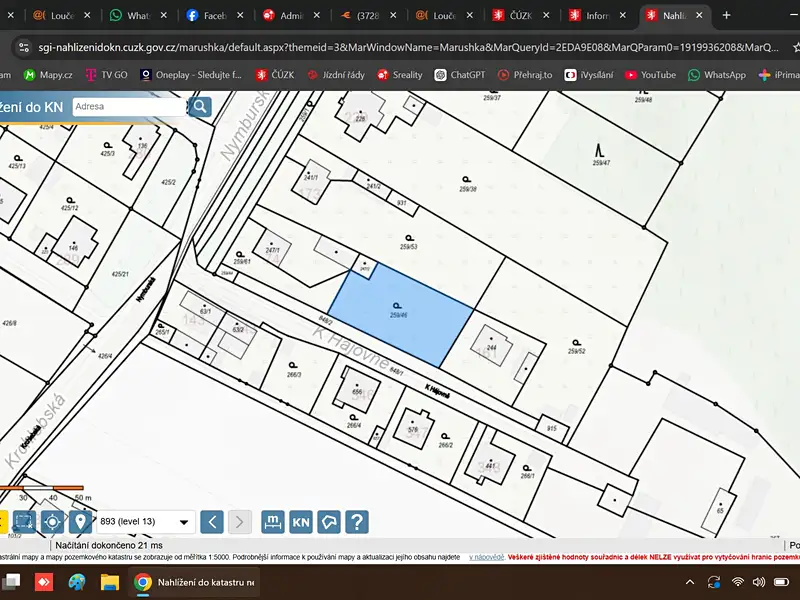Open the Přehraj.to bookmark
The height and width of the screenshot is (600, 800).
click(x=525, y=75)
